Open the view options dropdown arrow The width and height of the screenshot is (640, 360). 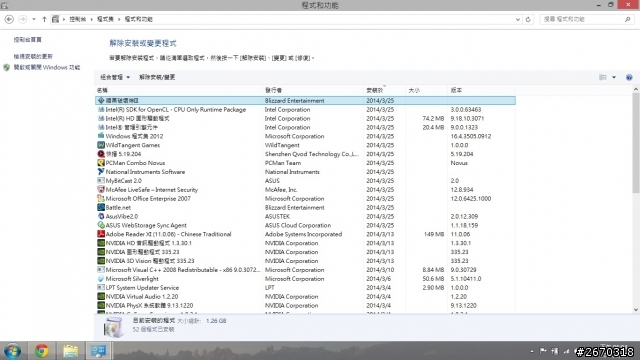pos(614,77)
